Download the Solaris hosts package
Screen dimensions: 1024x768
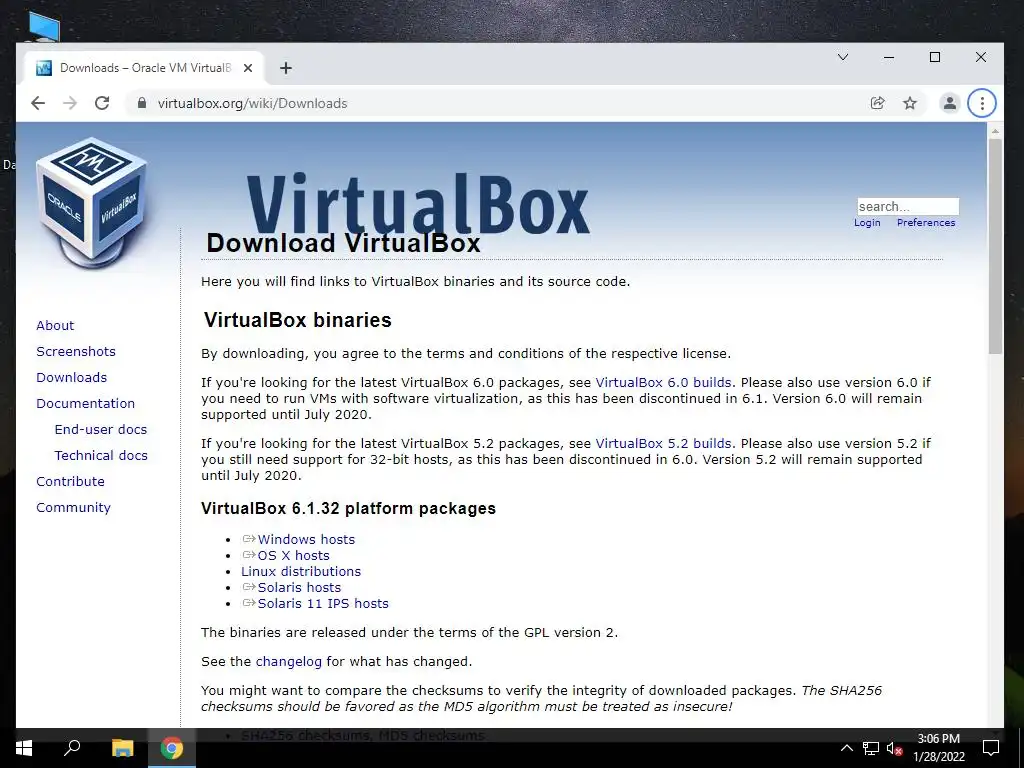(299, 588)
